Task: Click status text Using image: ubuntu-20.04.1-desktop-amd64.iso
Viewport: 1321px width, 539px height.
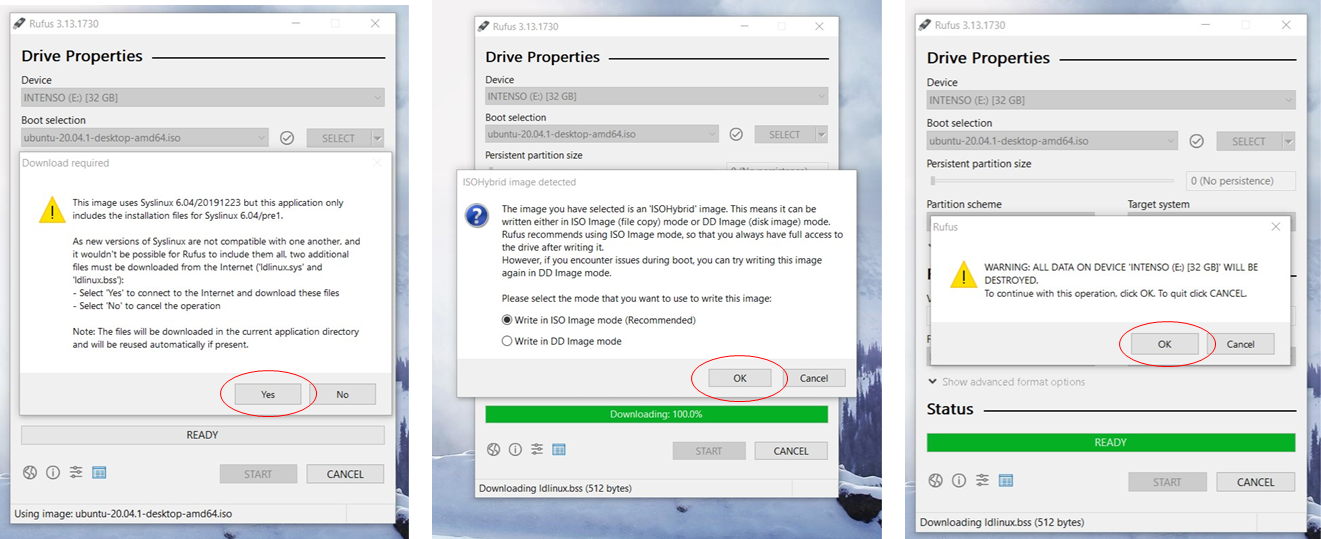Action: [x=123, y=513]
